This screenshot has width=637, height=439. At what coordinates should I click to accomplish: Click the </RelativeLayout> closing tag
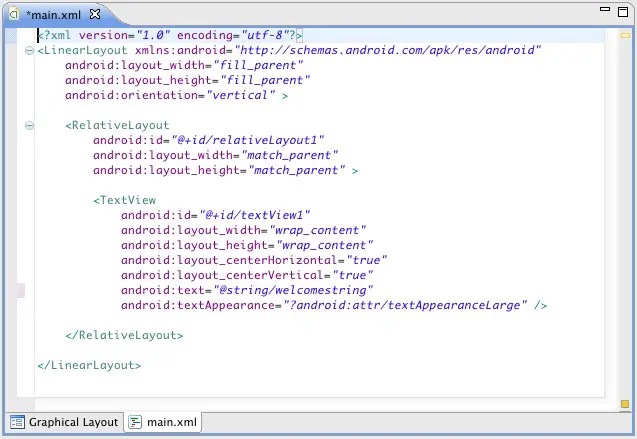pyautogui.click(x=124, y=335)
